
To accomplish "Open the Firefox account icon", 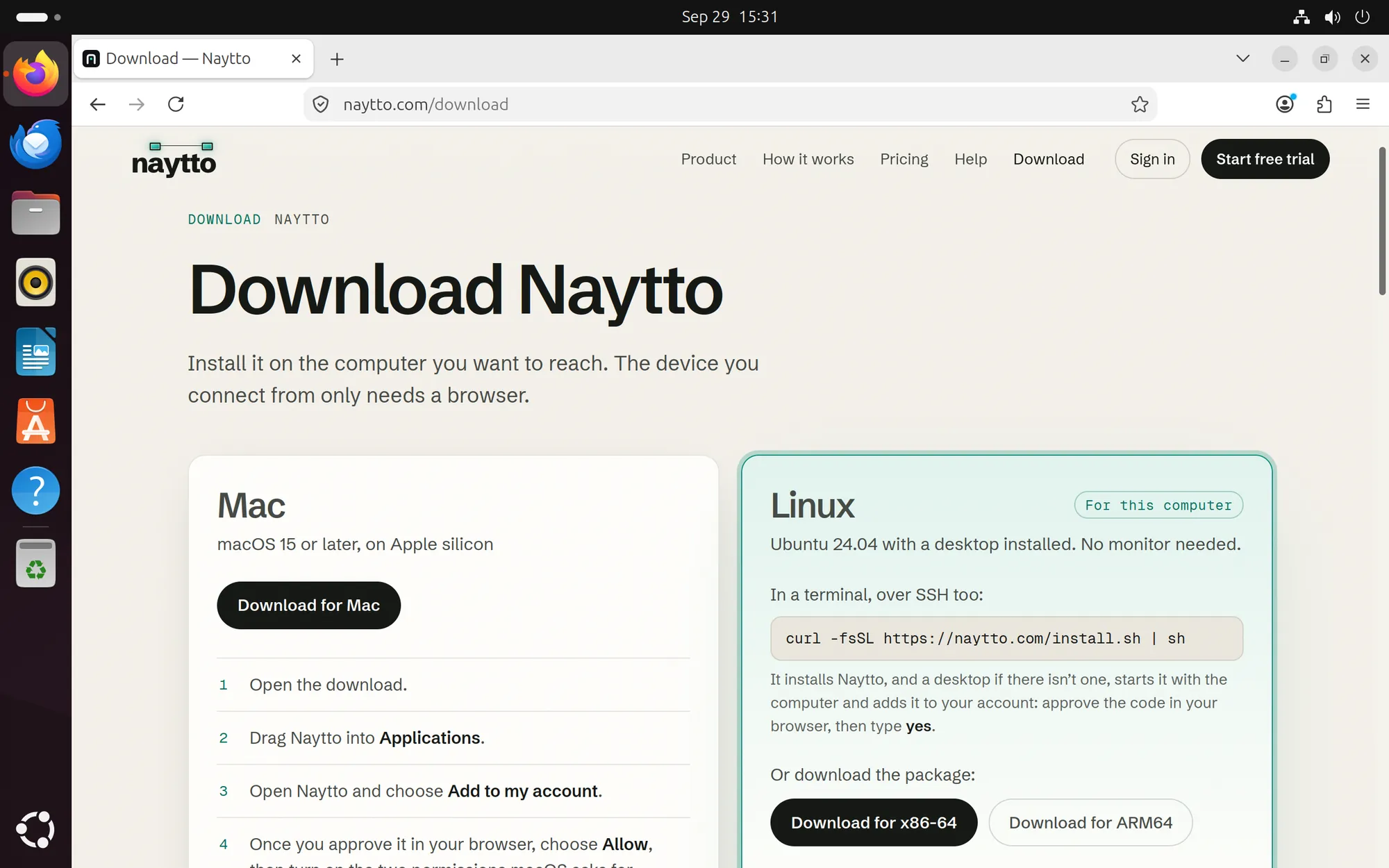I will (1286, 104).
